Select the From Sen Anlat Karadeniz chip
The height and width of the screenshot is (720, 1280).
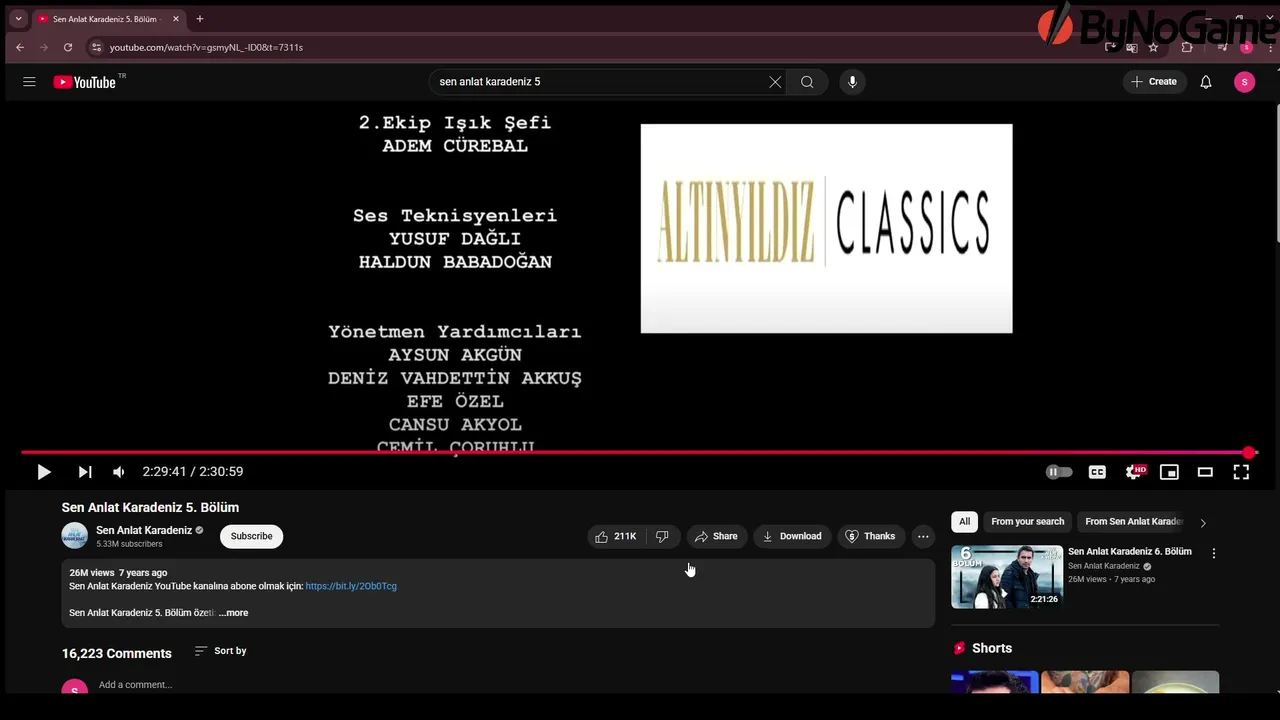coord(1134,522)
